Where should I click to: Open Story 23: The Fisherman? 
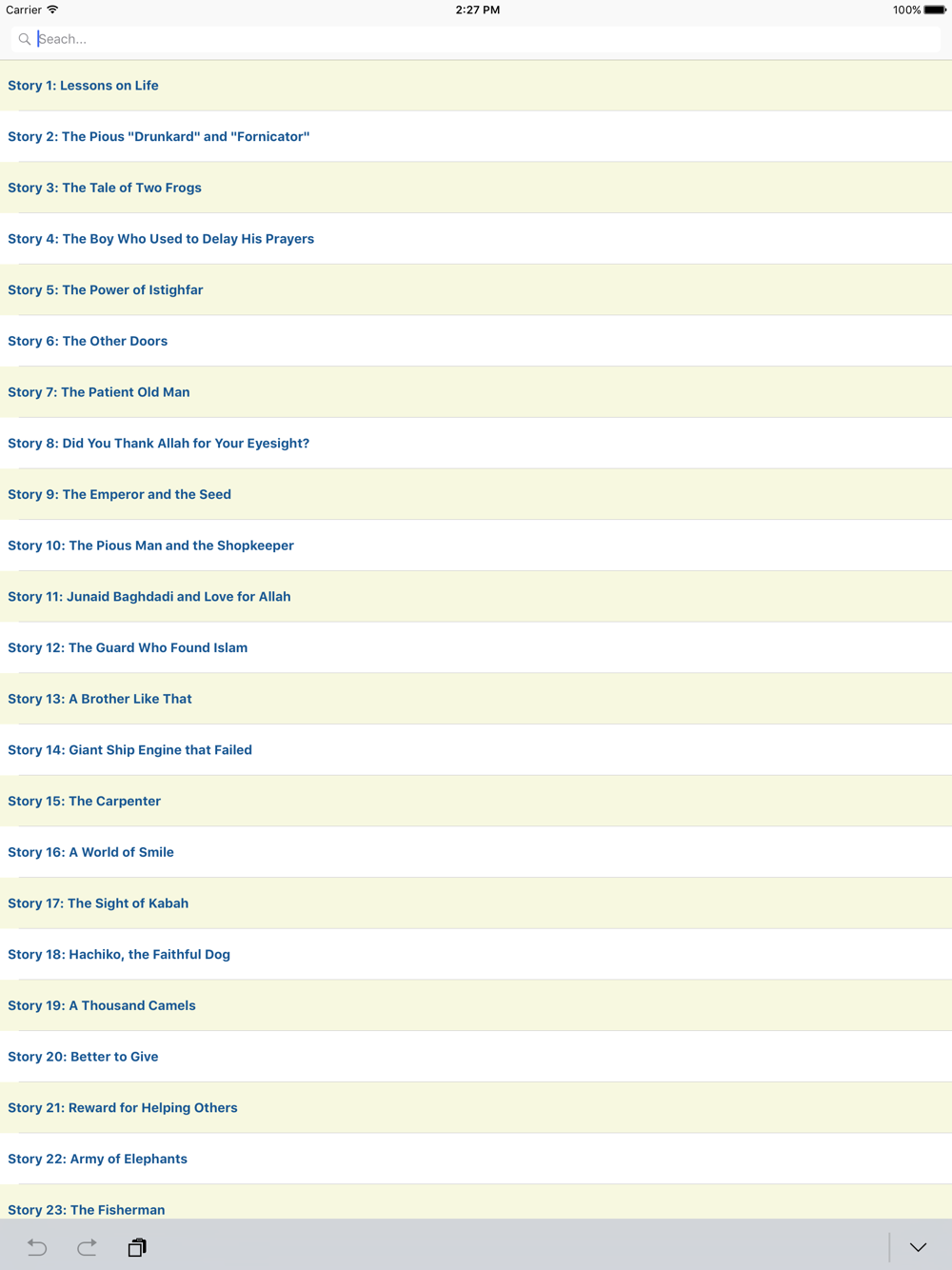coord(476,1202)
